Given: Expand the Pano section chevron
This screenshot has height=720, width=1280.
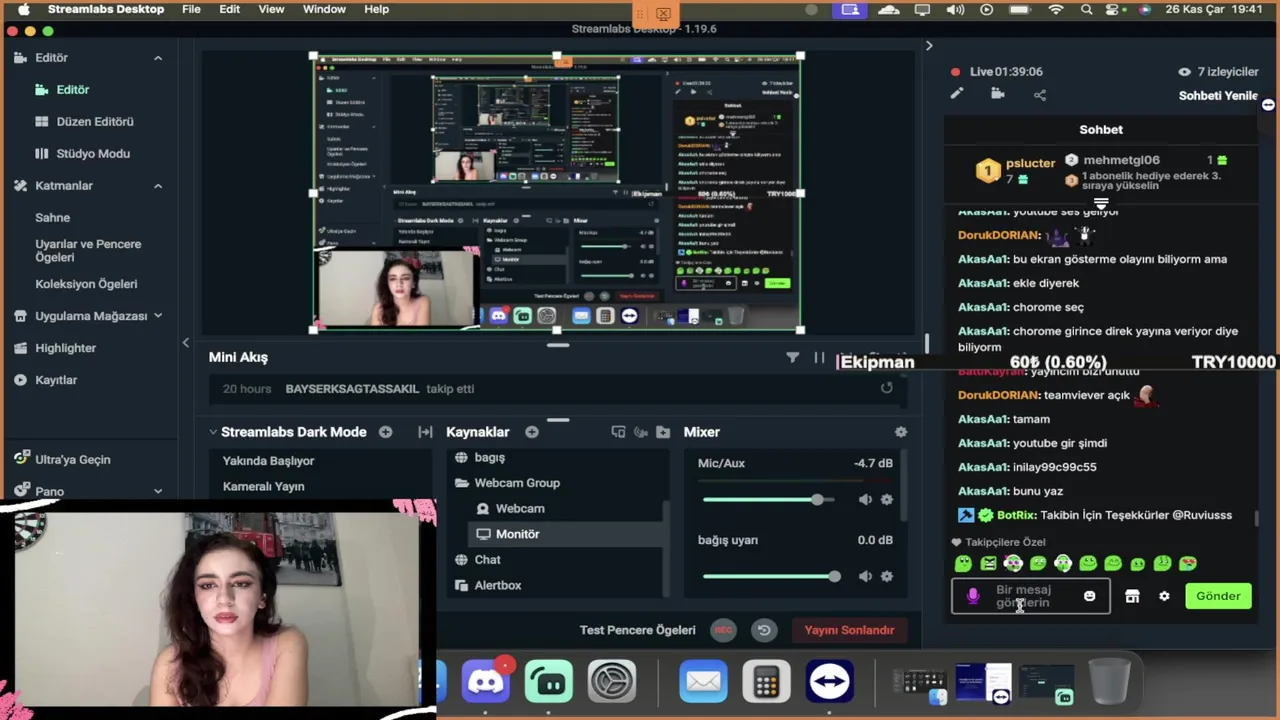Looking at the screenshot, I should pos(158,492).
